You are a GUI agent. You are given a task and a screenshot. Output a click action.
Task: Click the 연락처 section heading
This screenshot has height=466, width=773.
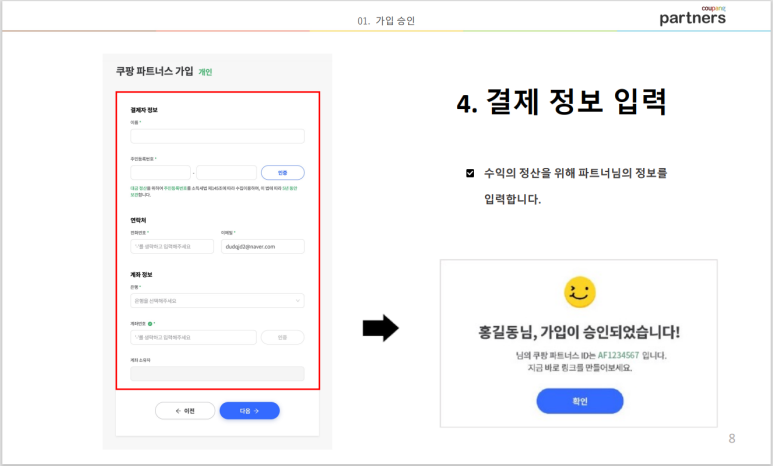[138, 220]
